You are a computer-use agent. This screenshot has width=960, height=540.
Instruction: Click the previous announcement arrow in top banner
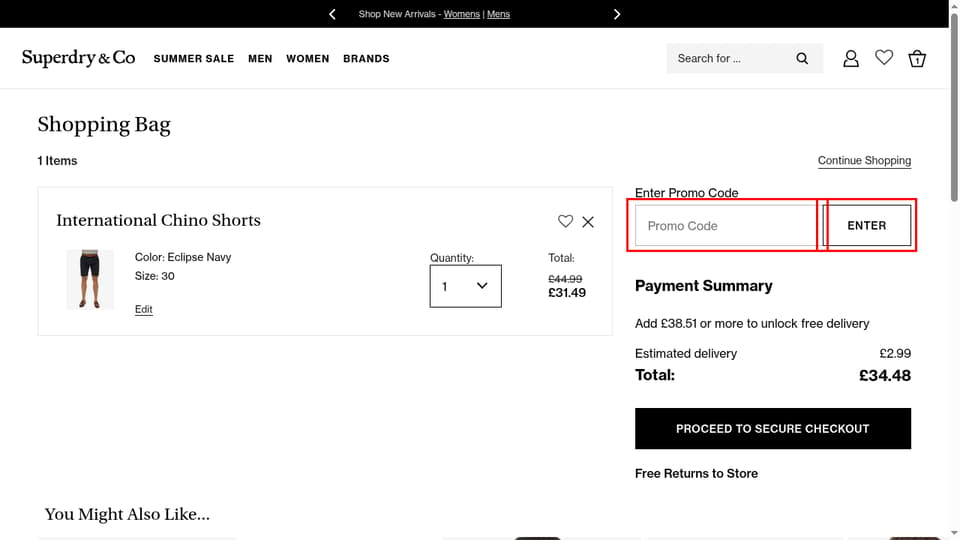pos(332,14)
